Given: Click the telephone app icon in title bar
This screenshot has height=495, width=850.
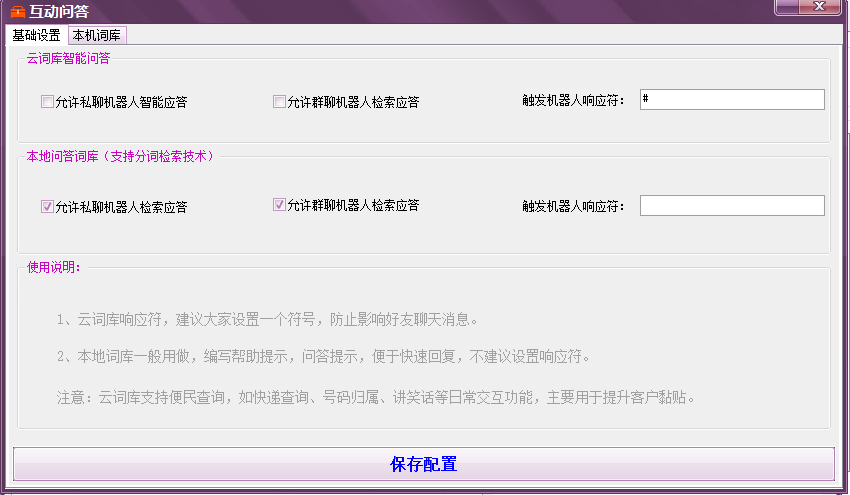Looking at the screenshot, I should click(x=17, y=11).
